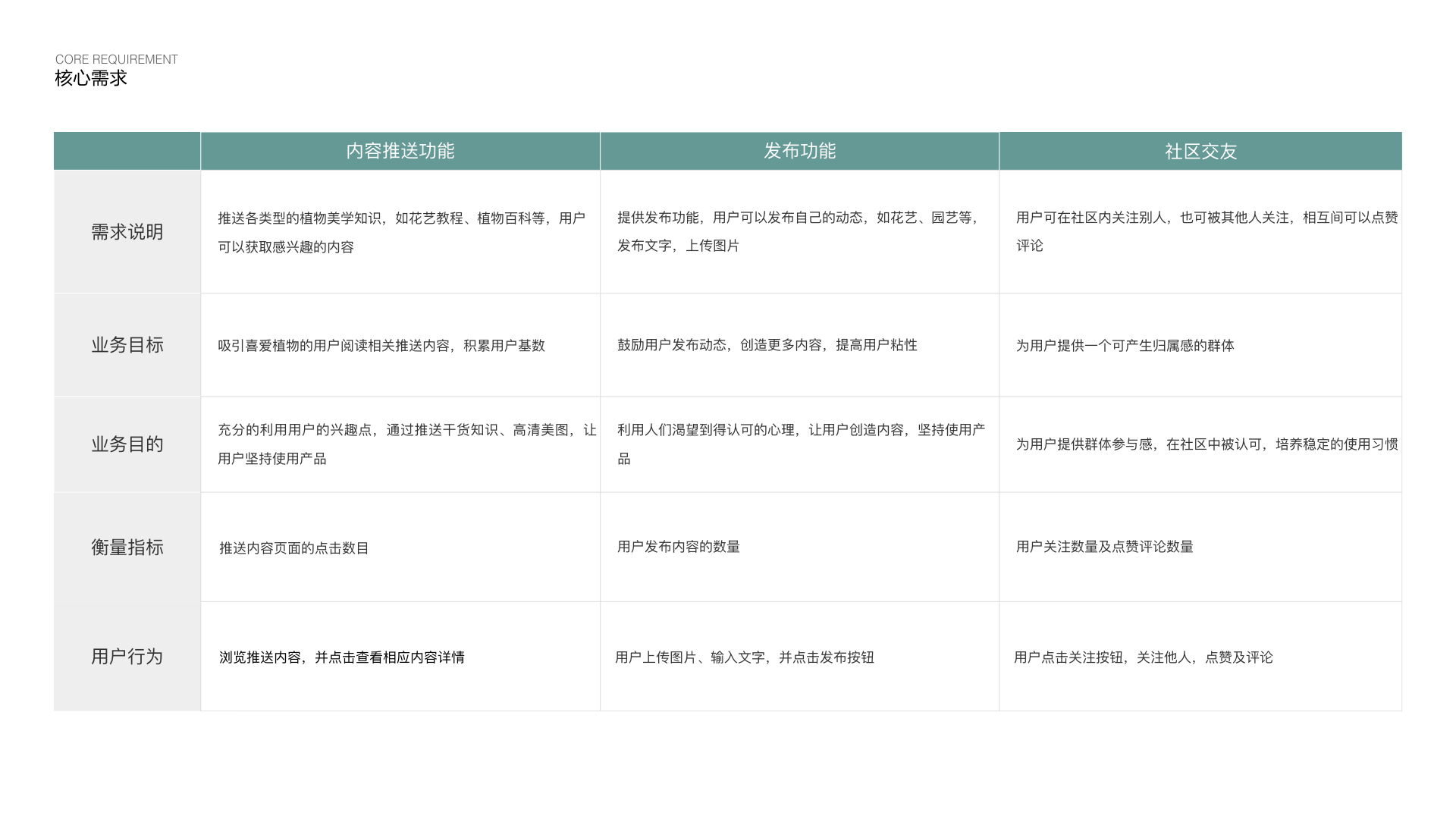Click cell starting '为用户提供群体参与感'
This screenshot has height=819, width=1456.
pyautogui.click(x=1200, y=444)
